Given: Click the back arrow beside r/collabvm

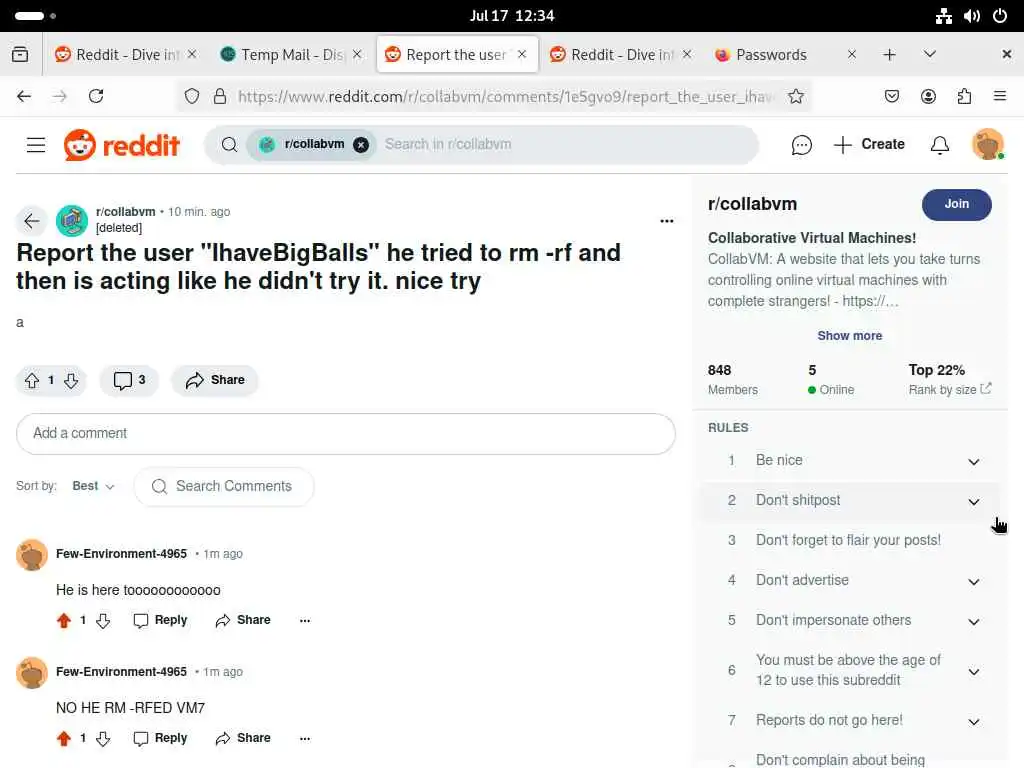Looking at the screenshot, I should [31, 221].
